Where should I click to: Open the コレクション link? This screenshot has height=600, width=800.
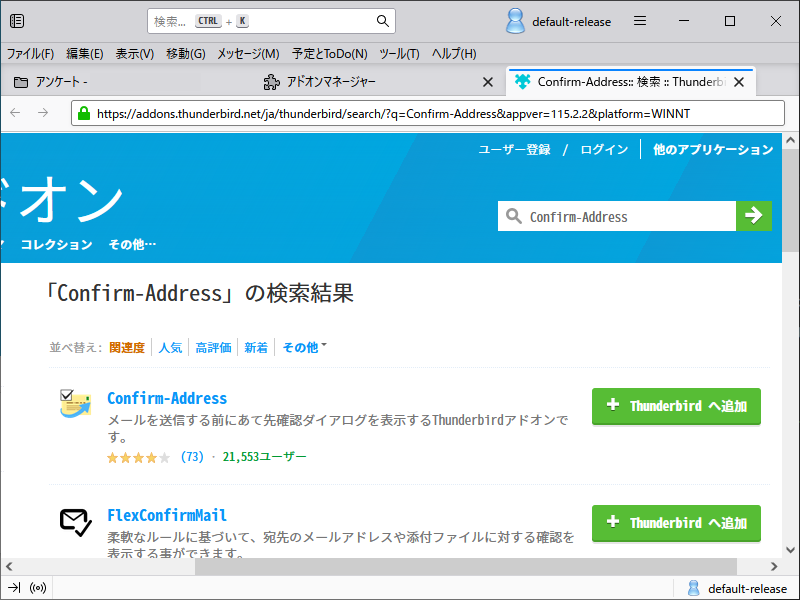57,244
